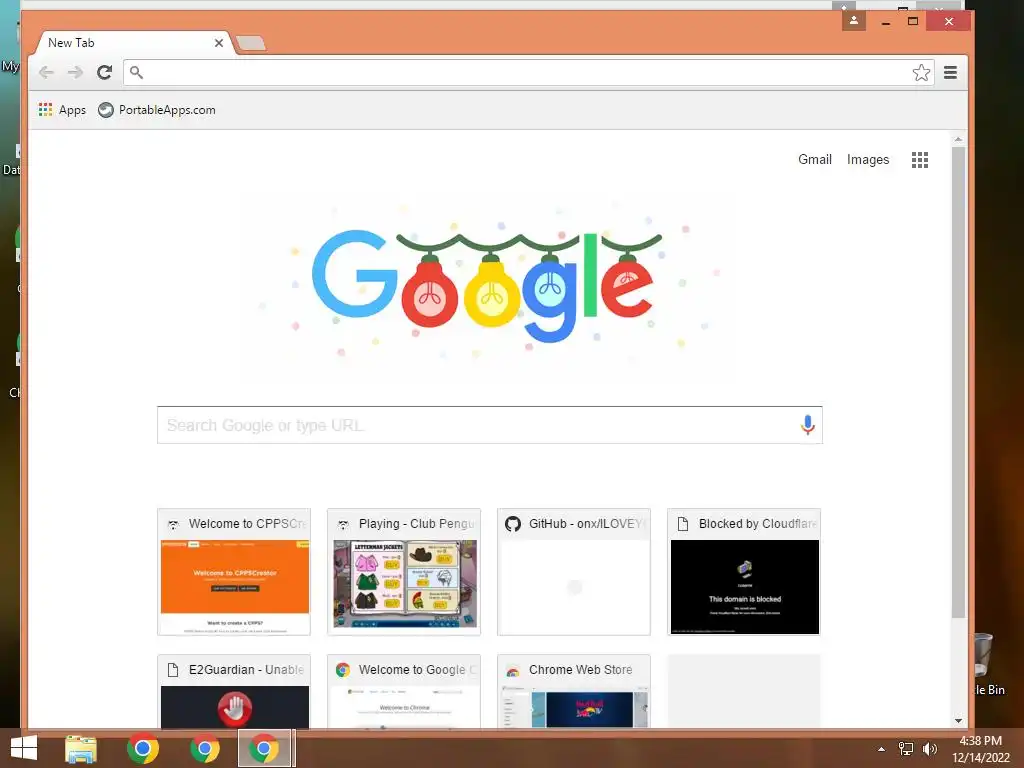Open the Chrome Web Store thumbnail
Viewport: 1024px width, 768px height.
[x=574, y=691]
